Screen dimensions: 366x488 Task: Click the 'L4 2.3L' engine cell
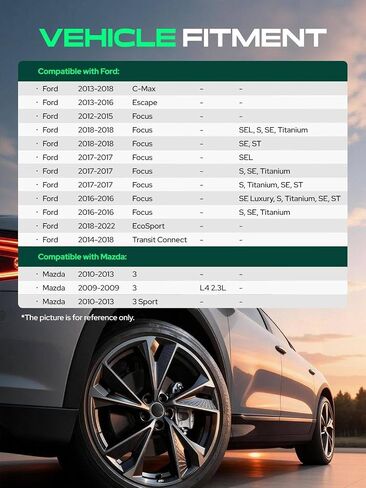pos(213,288)
